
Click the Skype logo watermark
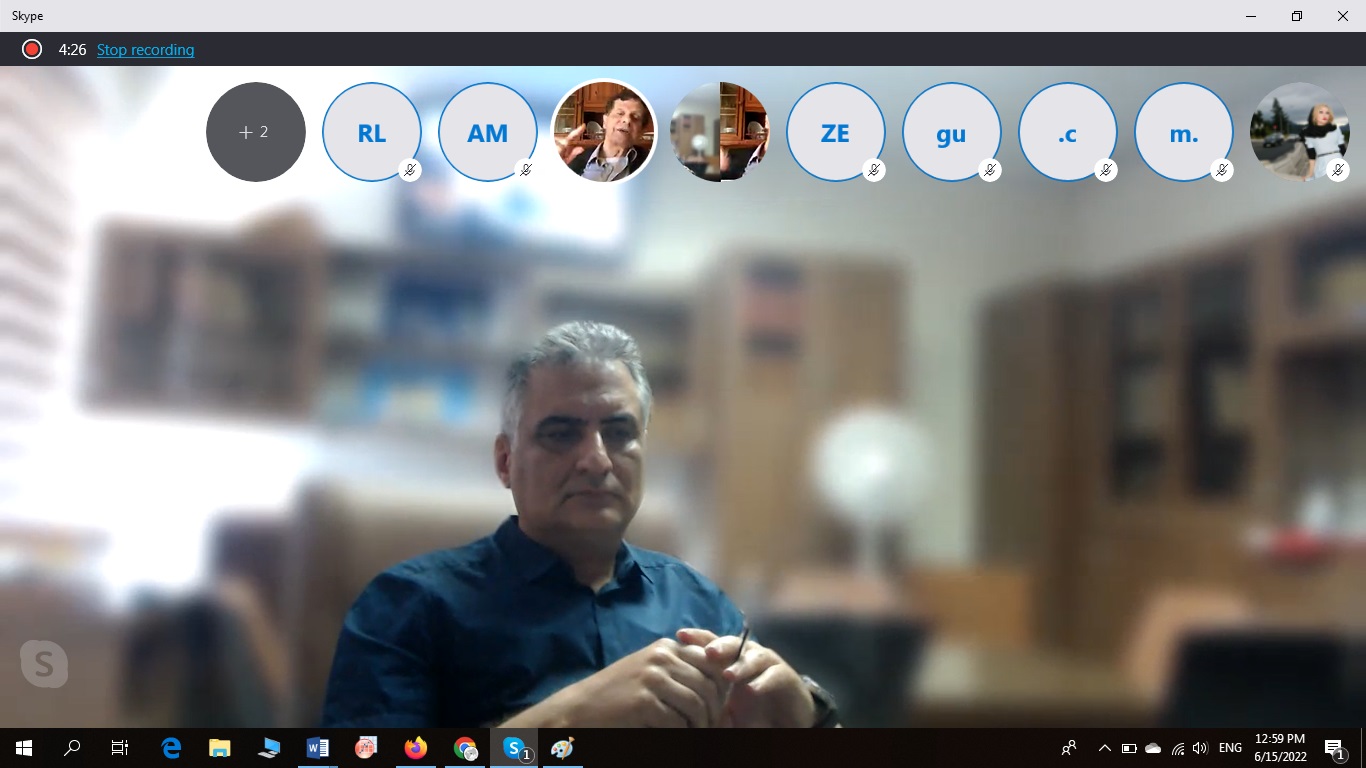click(x=44, y=664)
